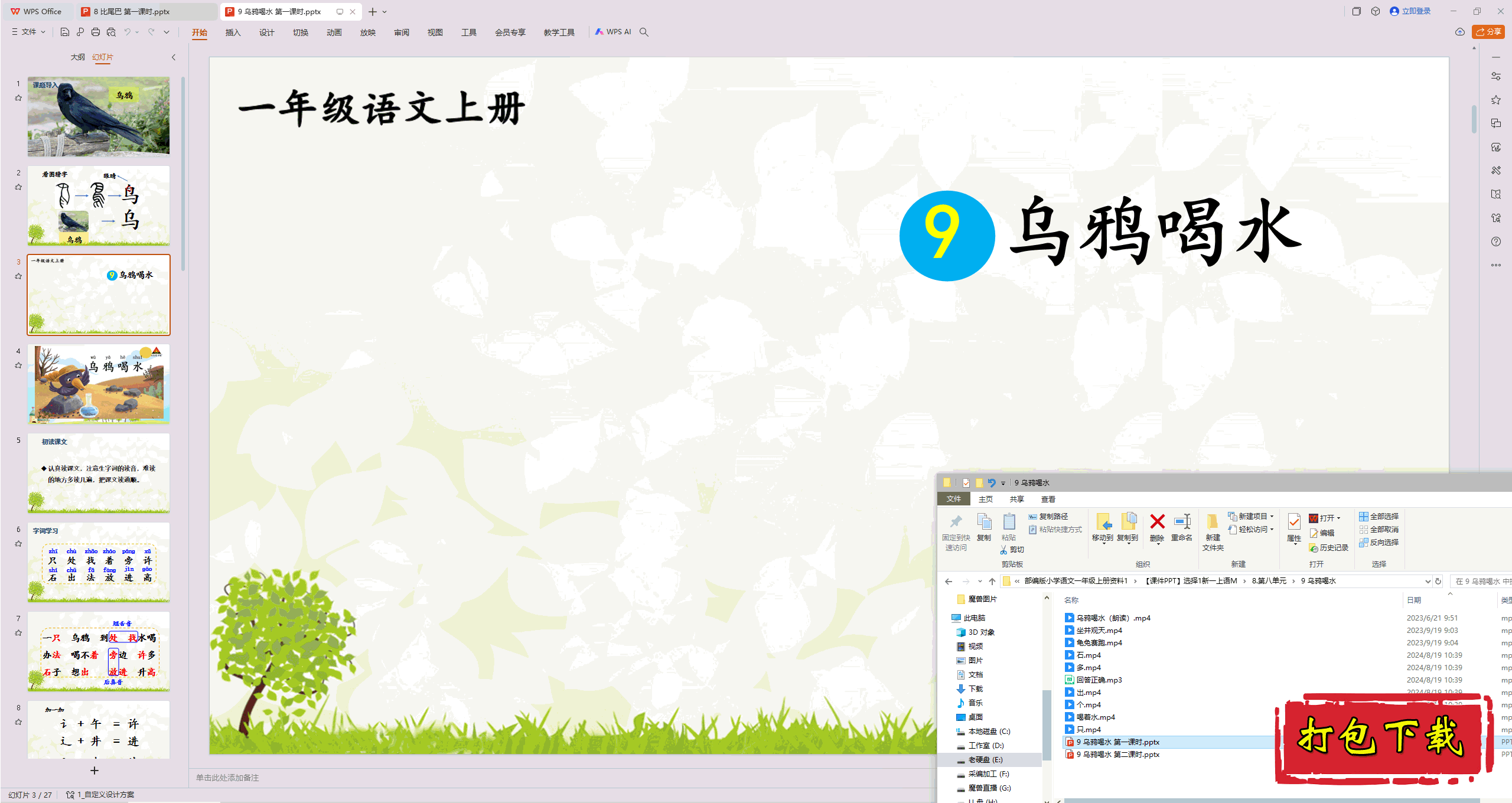The width and height of the screenshot is (1512, 803).
Task: Click the star icon in right sidebar
Action: tap(1496, 100)
